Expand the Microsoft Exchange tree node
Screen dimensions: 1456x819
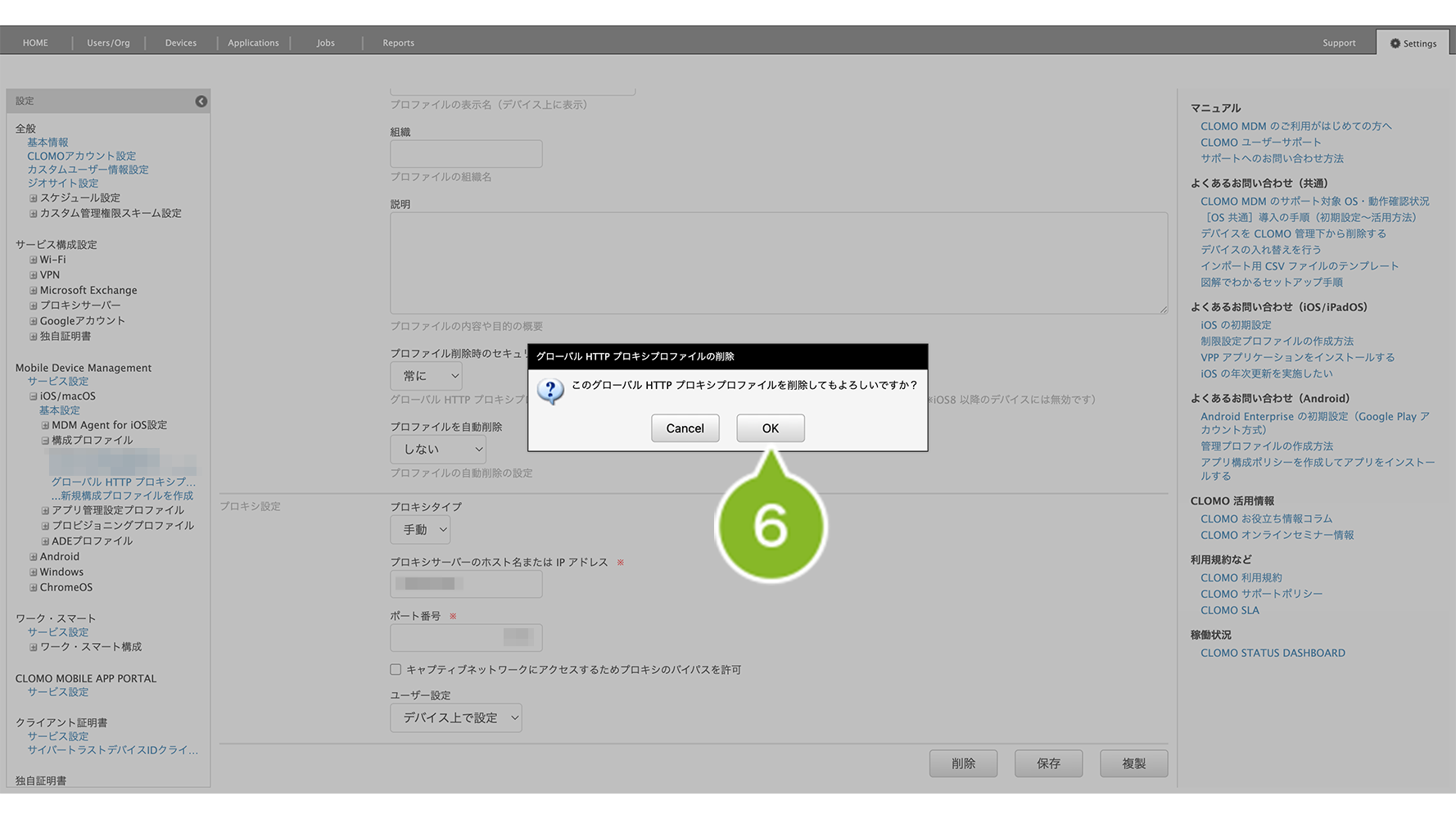pyautogui.click(x=34, y=291)
